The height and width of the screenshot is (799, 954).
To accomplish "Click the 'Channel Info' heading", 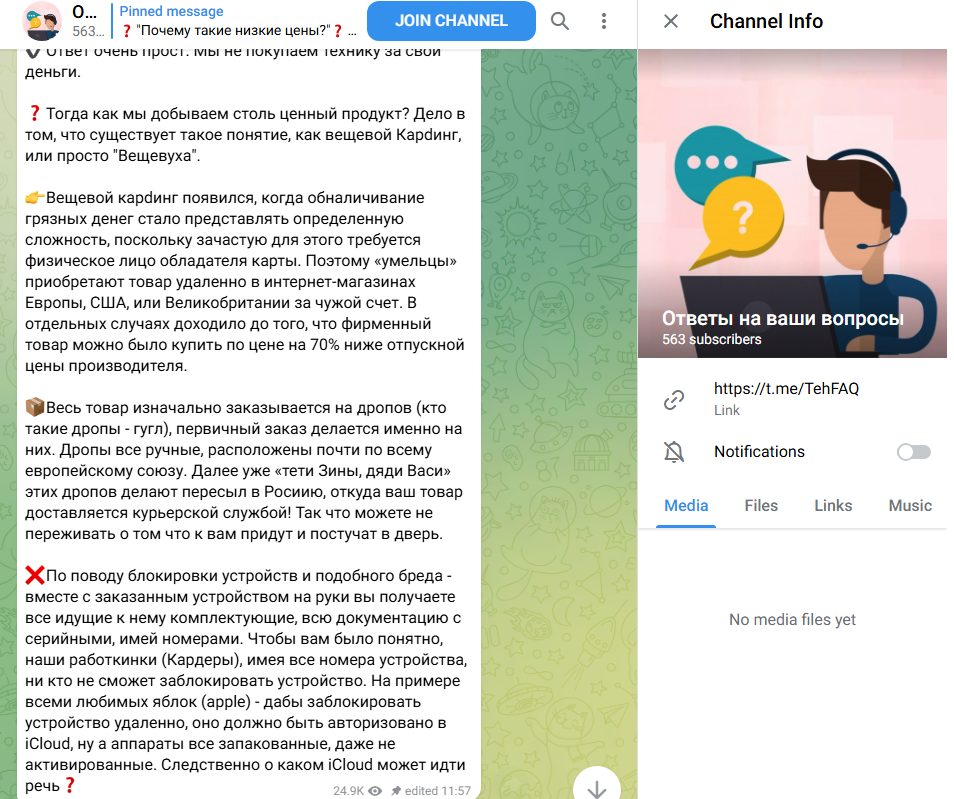I will point(766,21).
